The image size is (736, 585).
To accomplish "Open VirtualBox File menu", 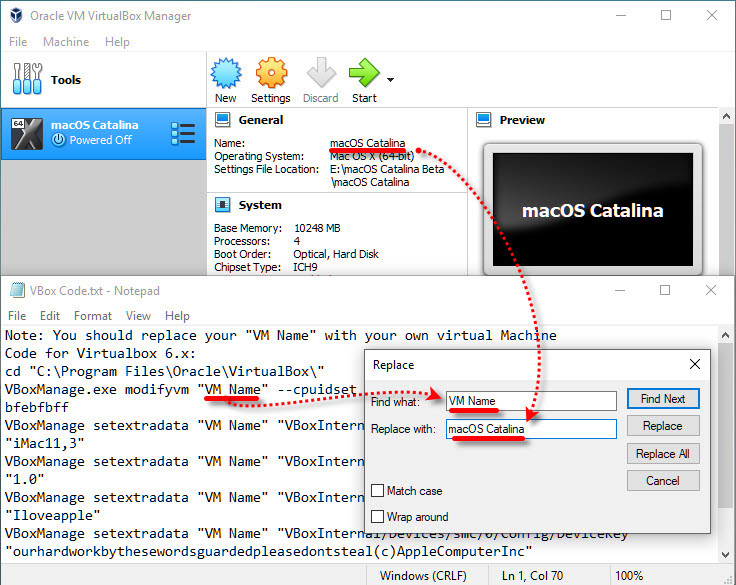I will tap(18, 42).
